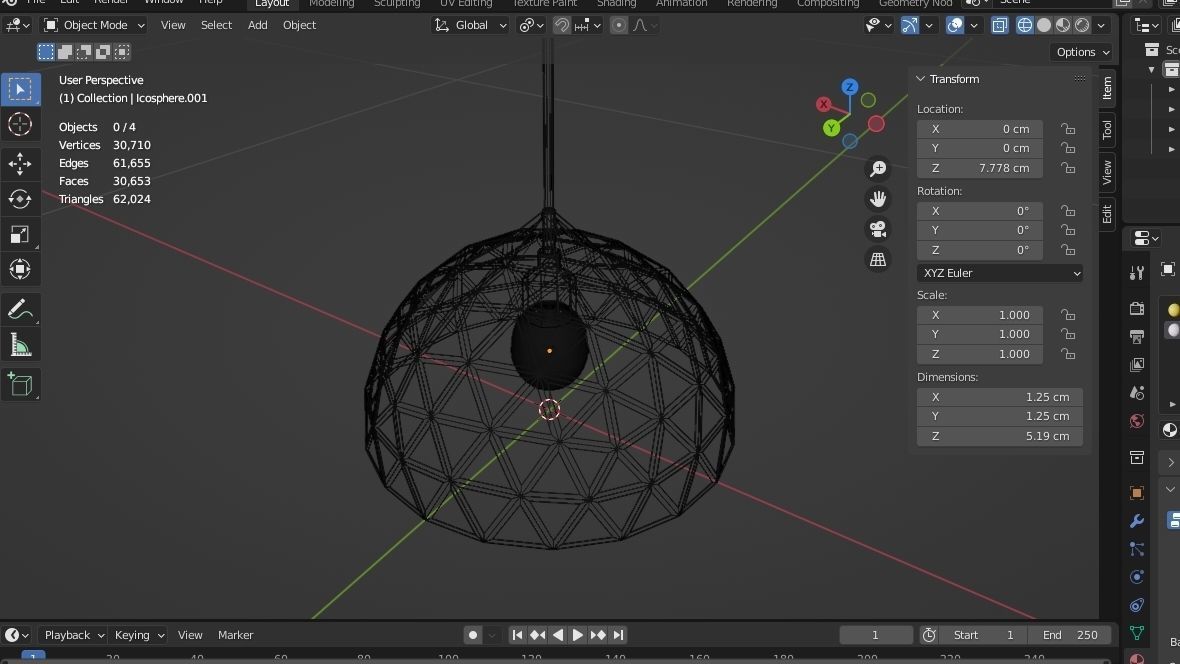Play animation in reverse
This screenshot has width=1180, height=664.
(x=558, y=635)
